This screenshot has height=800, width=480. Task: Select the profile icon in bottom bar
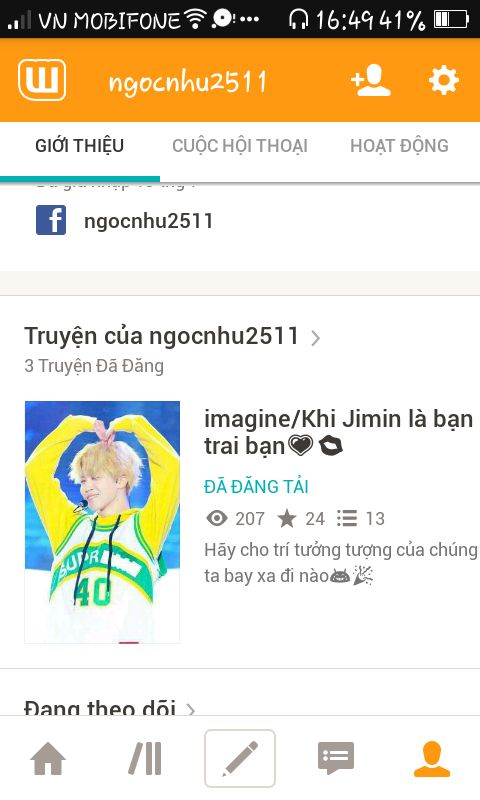[x=432, y=759]
